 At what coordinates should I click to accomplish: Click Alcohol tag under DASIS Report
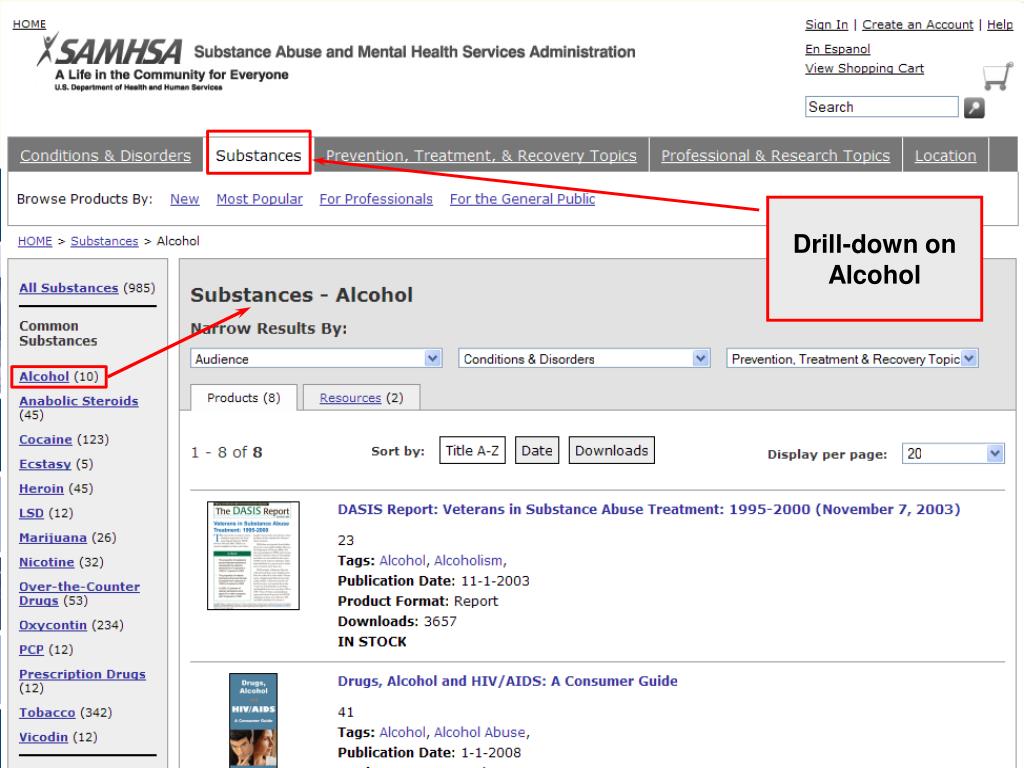coord(402,560)
